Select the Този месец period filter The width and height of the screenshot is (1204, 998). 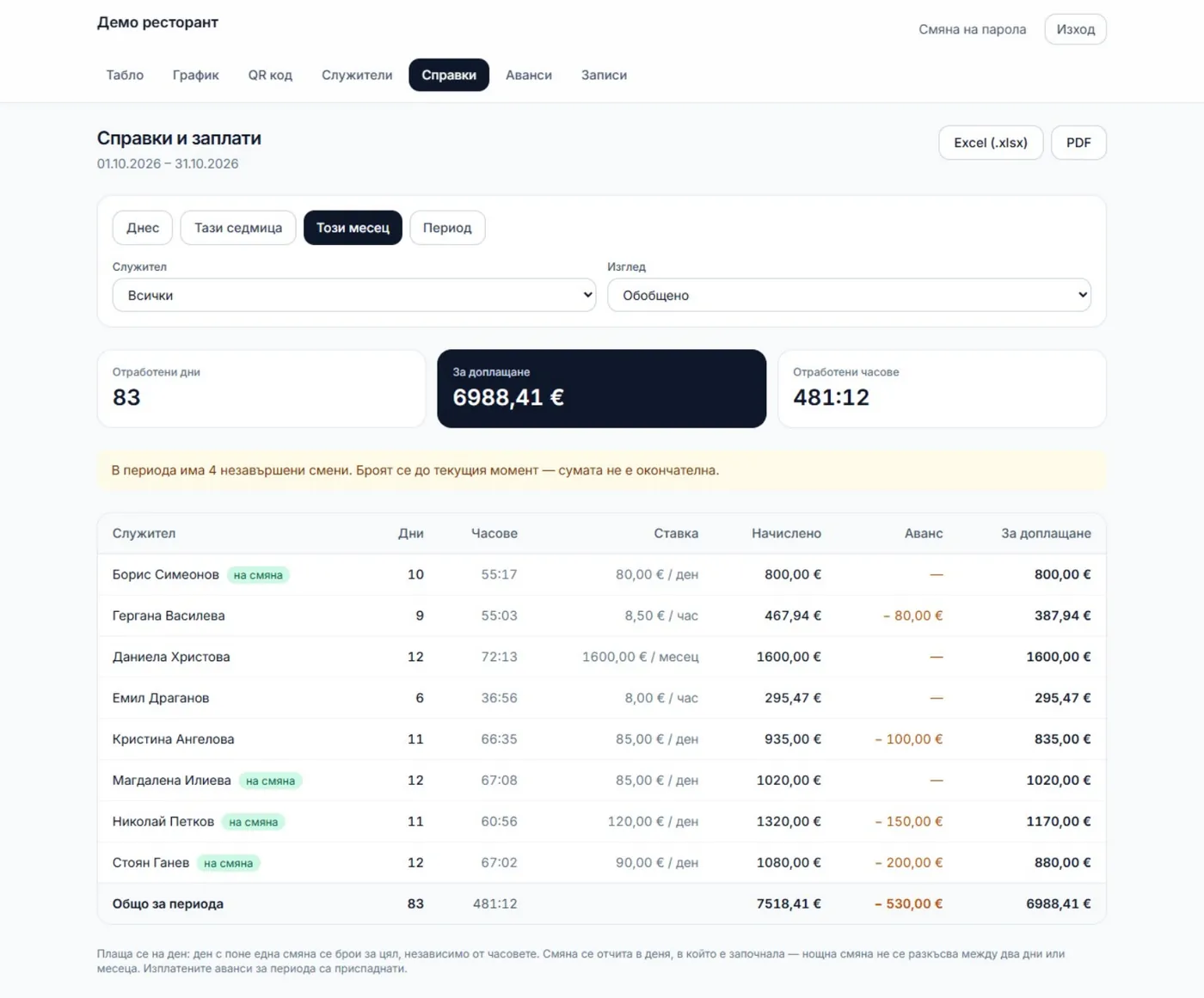353,228
